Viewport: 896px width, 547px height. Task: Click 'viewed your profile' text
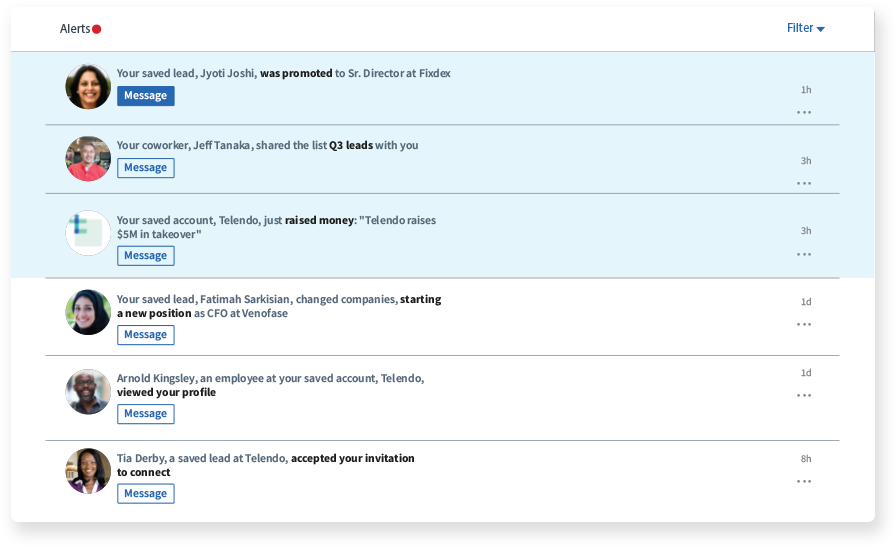point(166,392)
